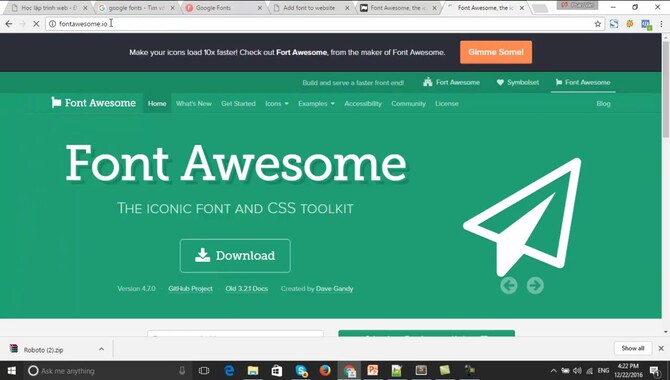This screenshot has width=670, height=380.
Task: Switch to the Google Fonts tab
Action: (223, 8)
